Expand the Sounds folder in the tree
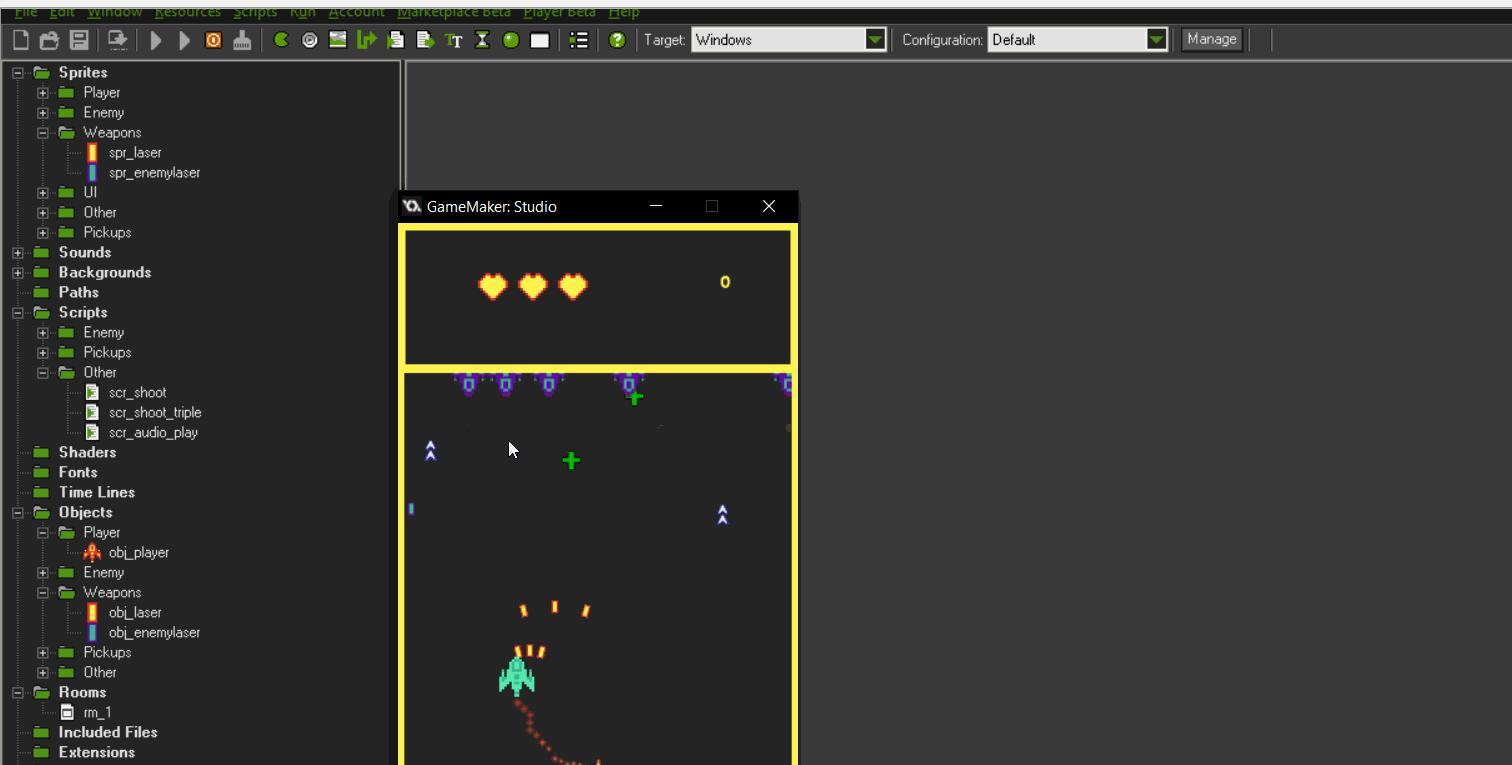The width and height of the screenshot is (1512, 765). tap(18, 253)
